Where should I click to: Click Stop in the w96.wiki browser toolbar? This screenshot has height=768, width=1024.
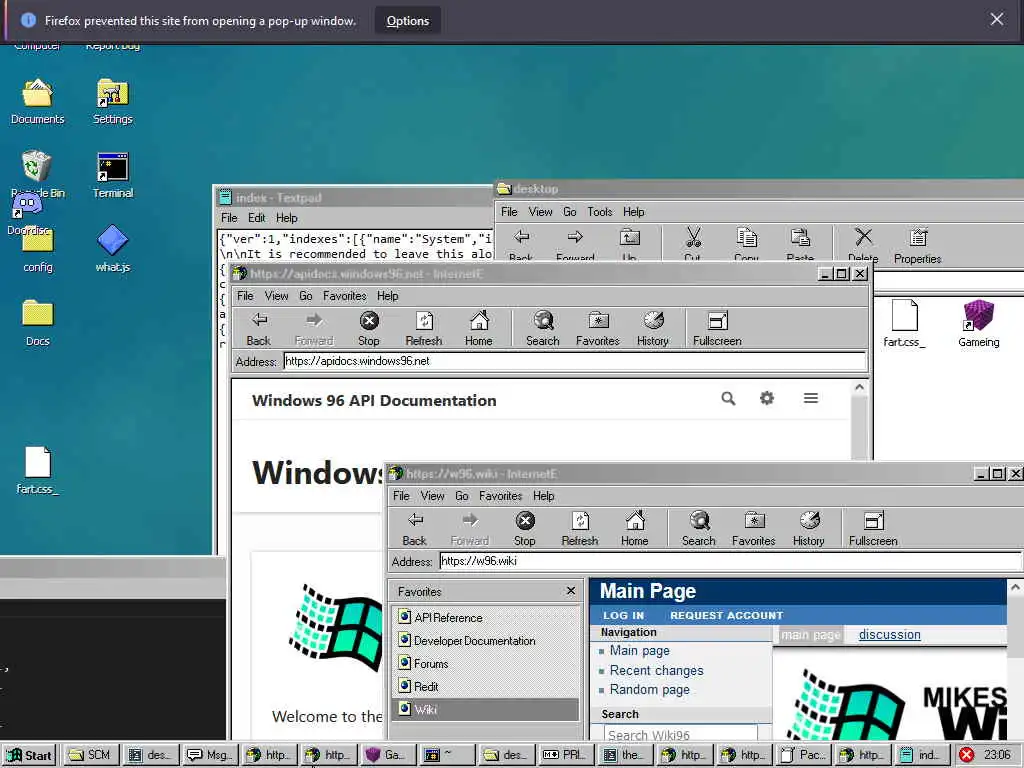[524, 528]
